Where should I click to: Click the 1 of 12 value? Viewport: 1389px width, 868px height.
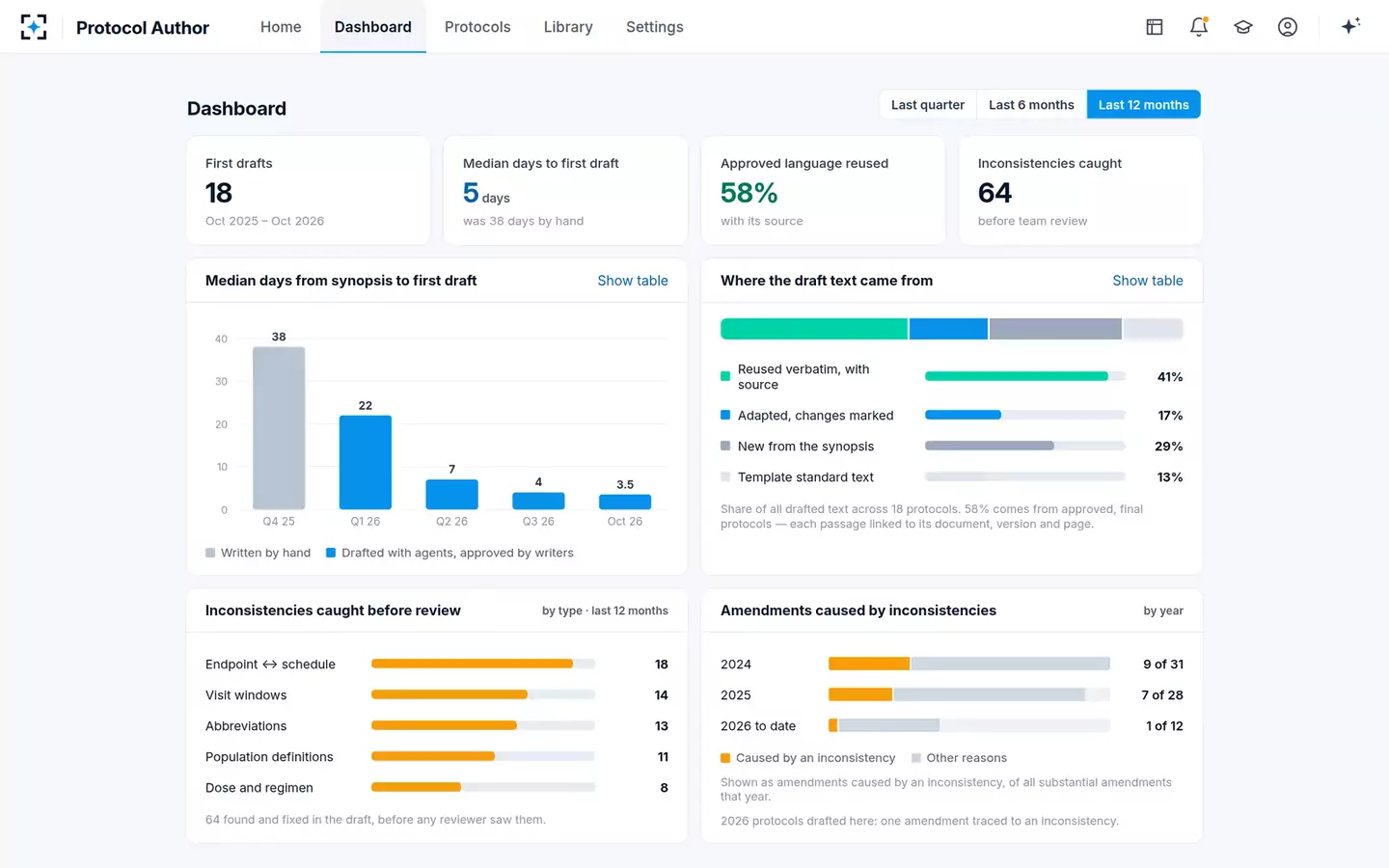pos(1164,726)
